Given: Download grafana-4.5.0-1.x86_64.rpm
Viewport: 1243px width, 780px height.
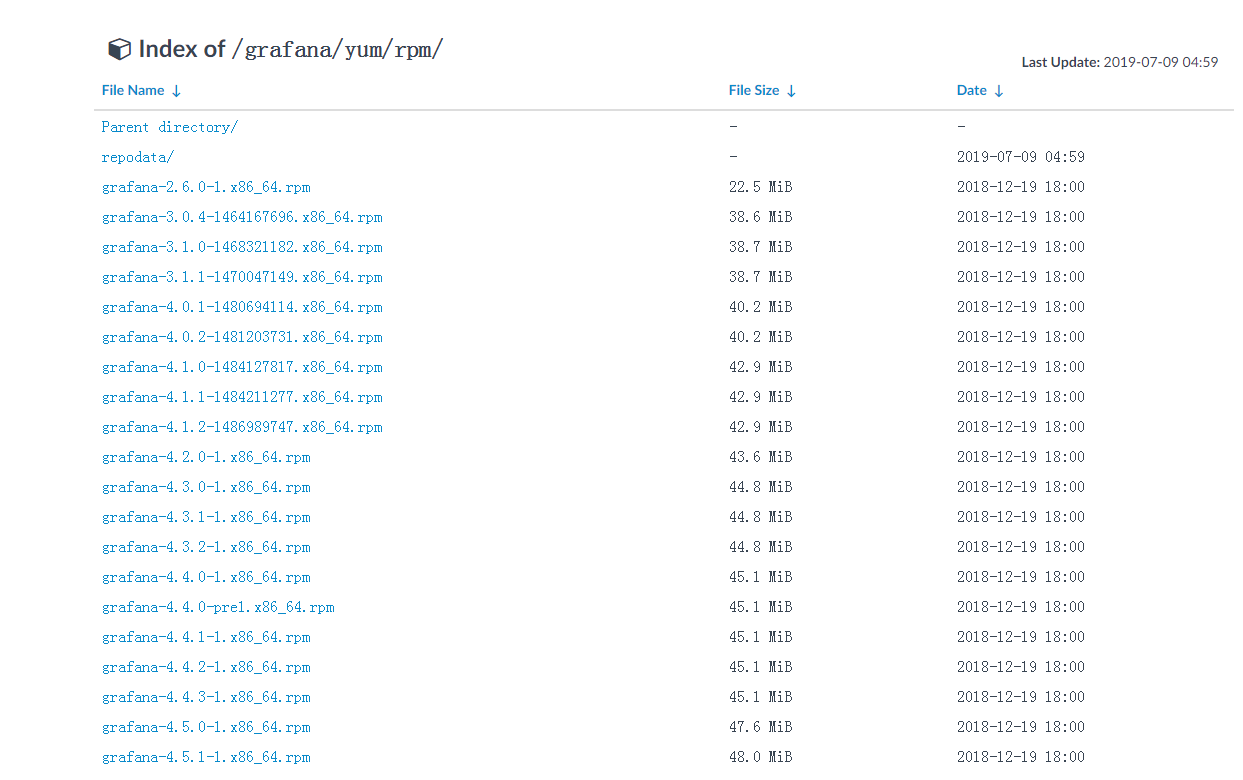Looking at the screenshot, I should (x=206, y=727).
